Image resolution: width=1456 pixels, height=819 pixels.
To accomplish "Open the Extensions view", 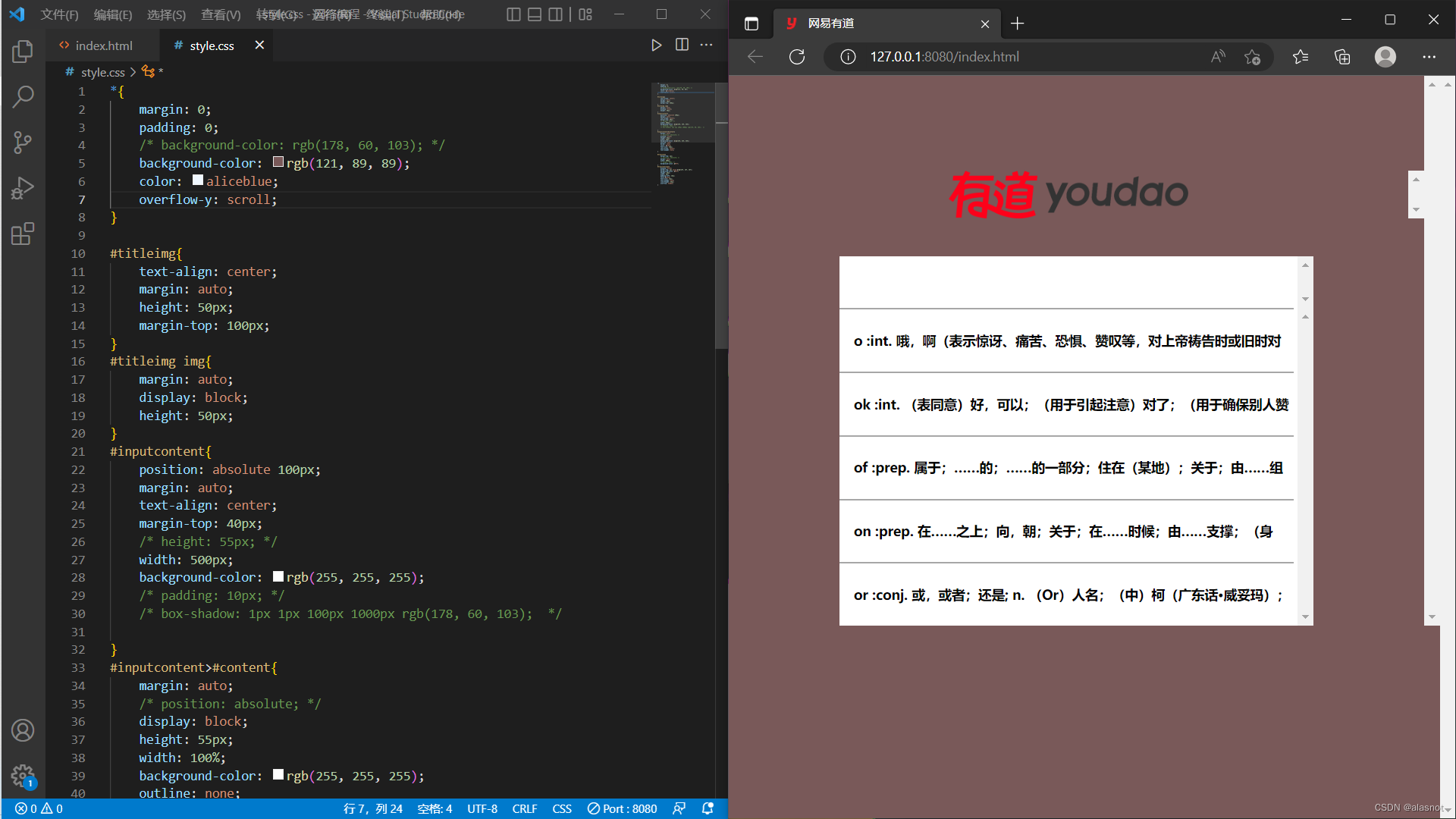I will pos(23,234).
